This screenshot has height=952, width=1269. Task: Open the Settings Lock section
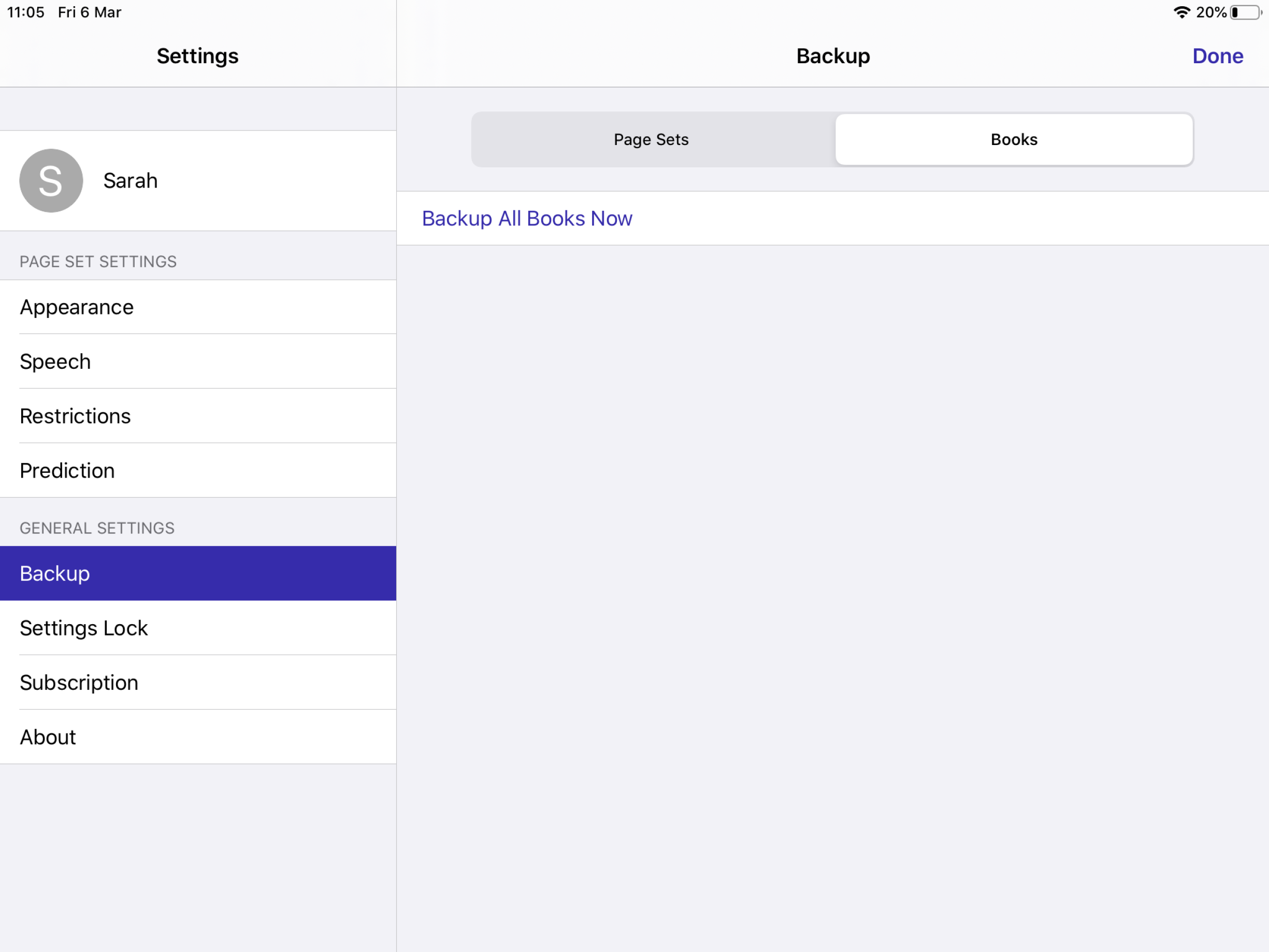click(84, 628)
